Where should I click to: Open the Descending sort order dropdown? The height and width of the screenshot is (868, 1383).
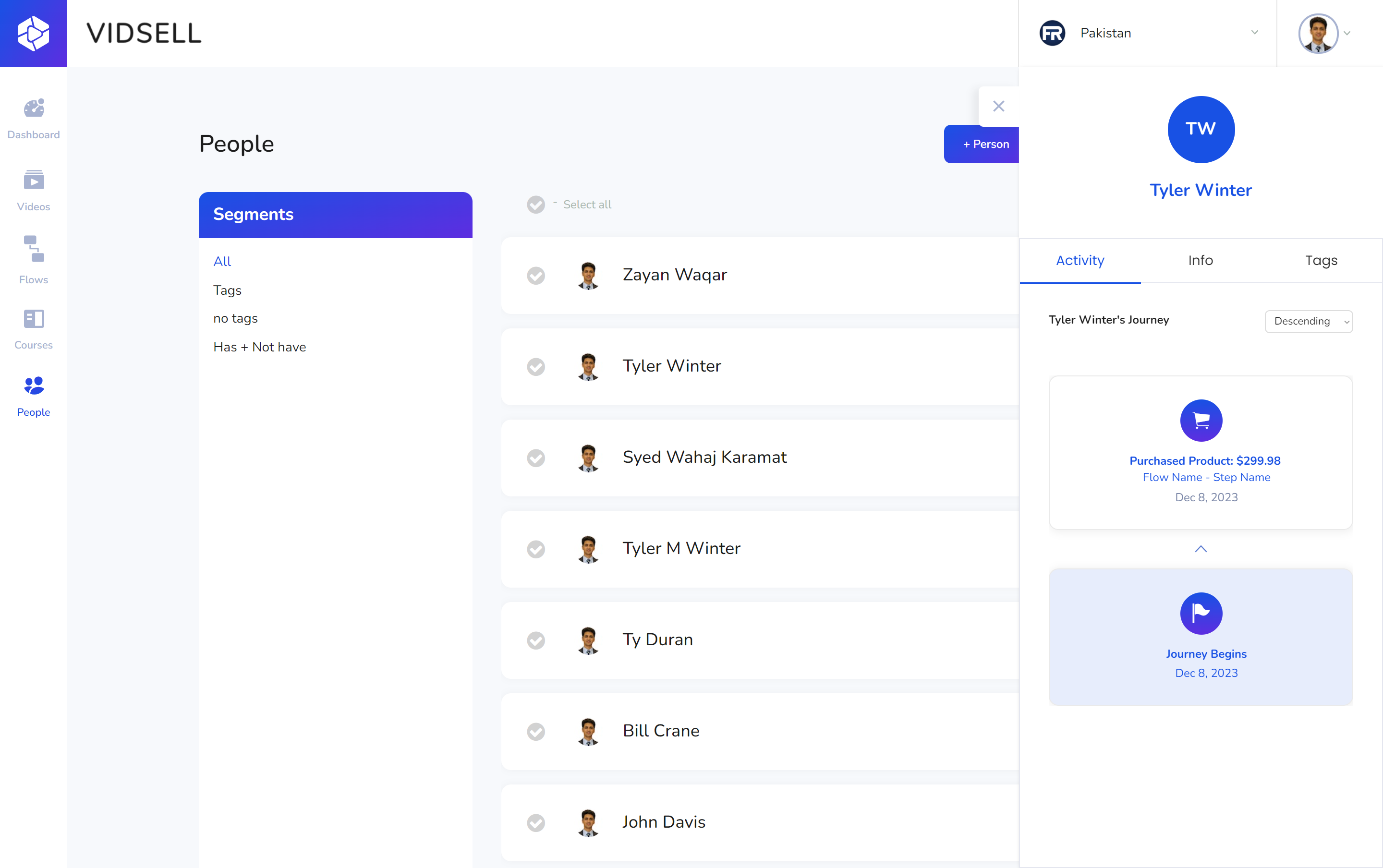click(1309, 322)
